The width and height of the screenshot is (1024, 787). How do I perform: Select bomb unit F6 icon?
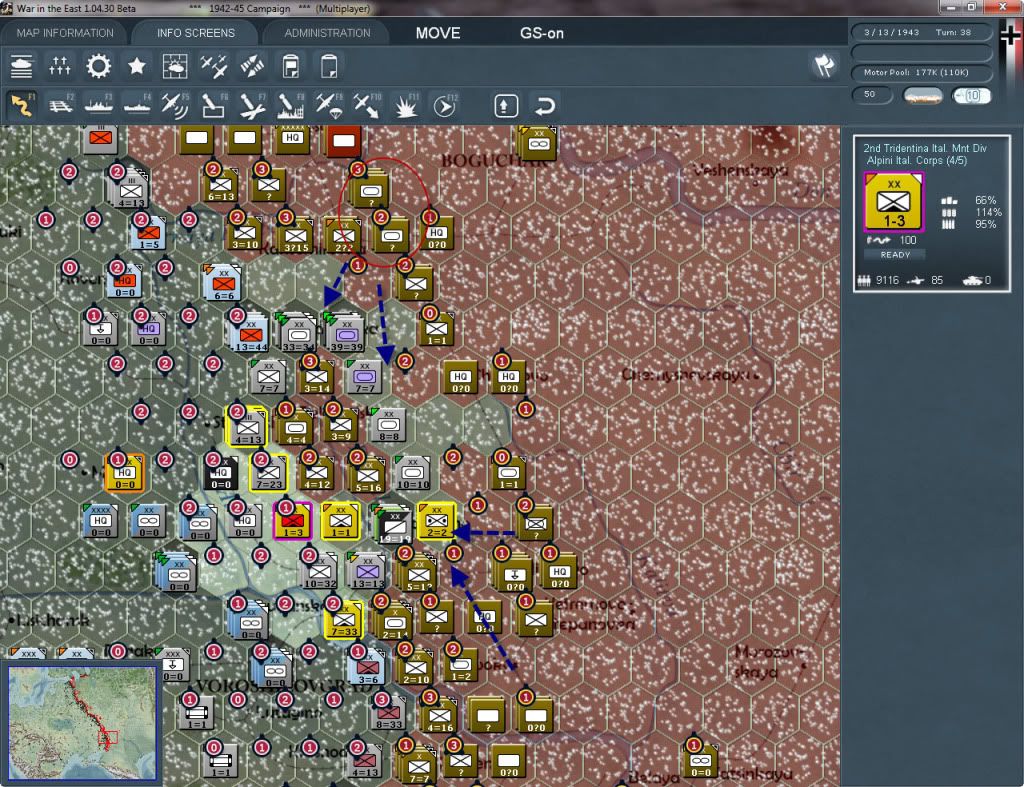coord(213,105)
